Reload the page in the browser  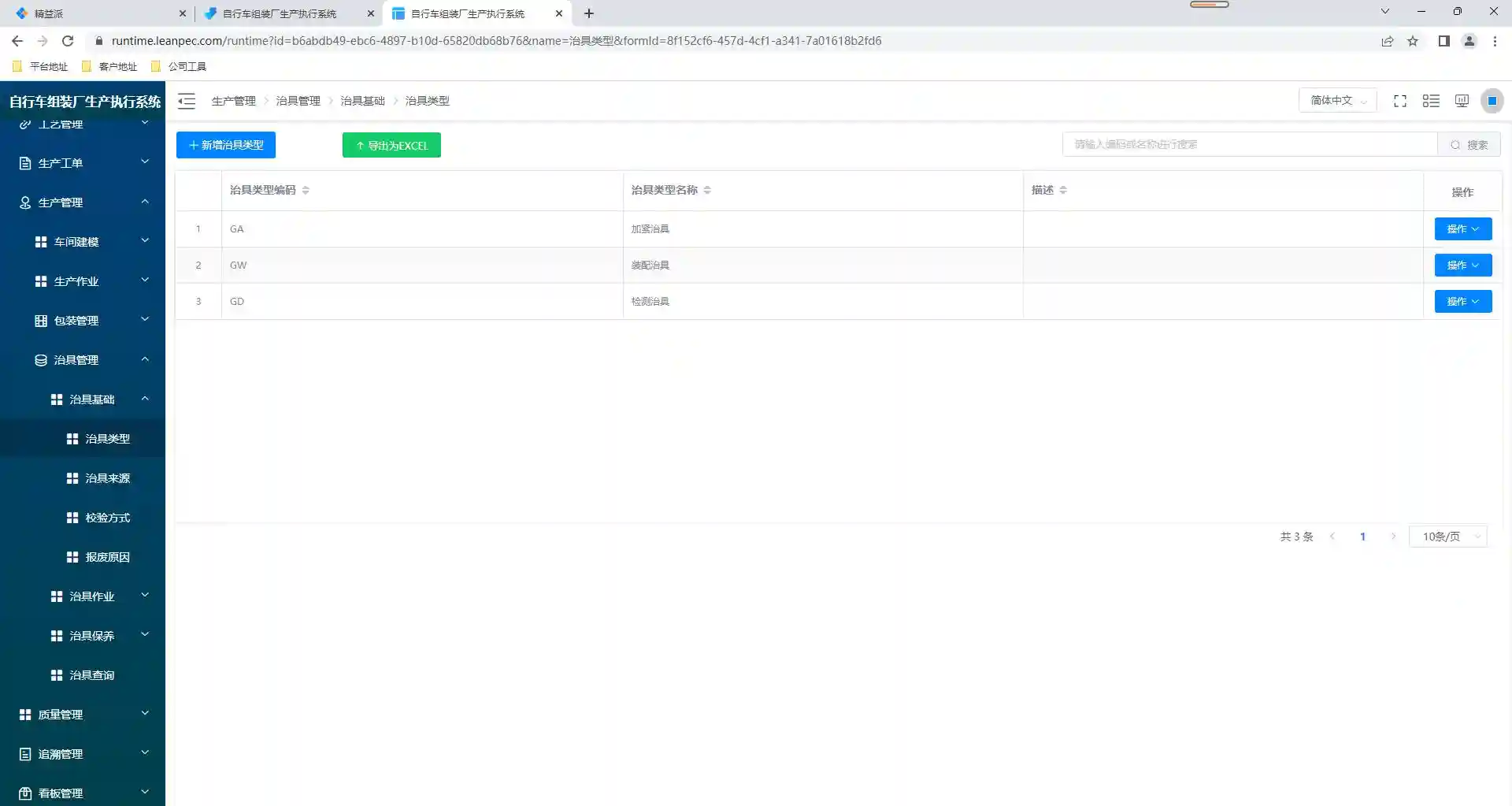click(68, 41)
